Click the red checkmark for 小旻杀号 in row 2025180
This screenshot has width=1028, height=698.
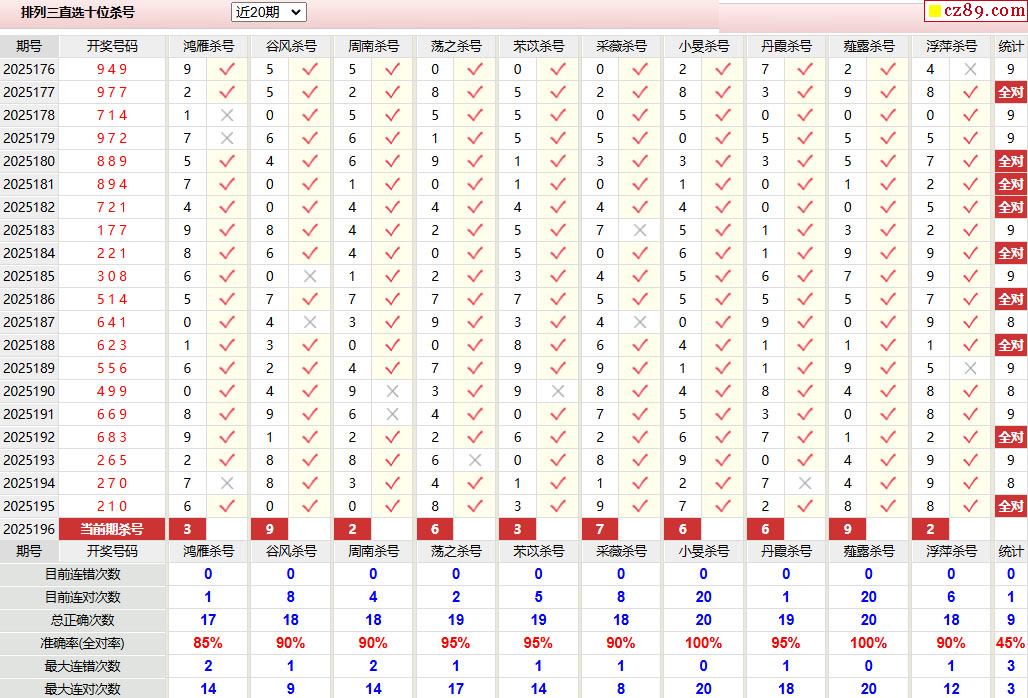pos(722,161)
